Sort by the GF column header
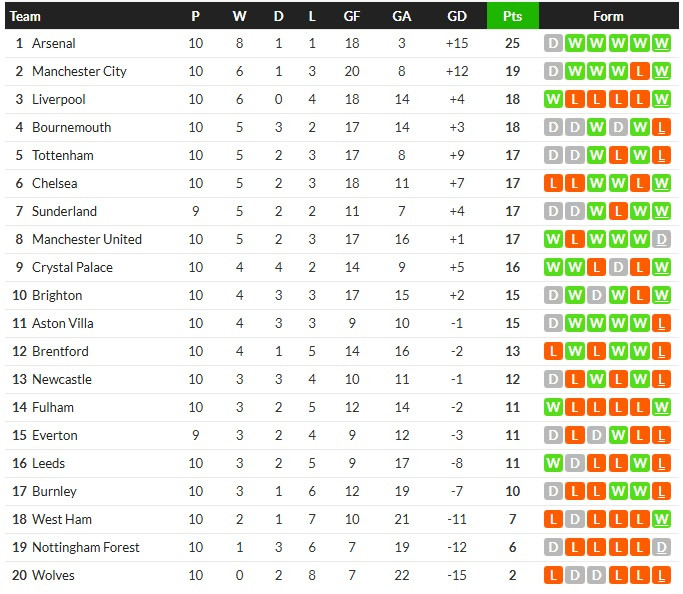 (x=352, y=16)
